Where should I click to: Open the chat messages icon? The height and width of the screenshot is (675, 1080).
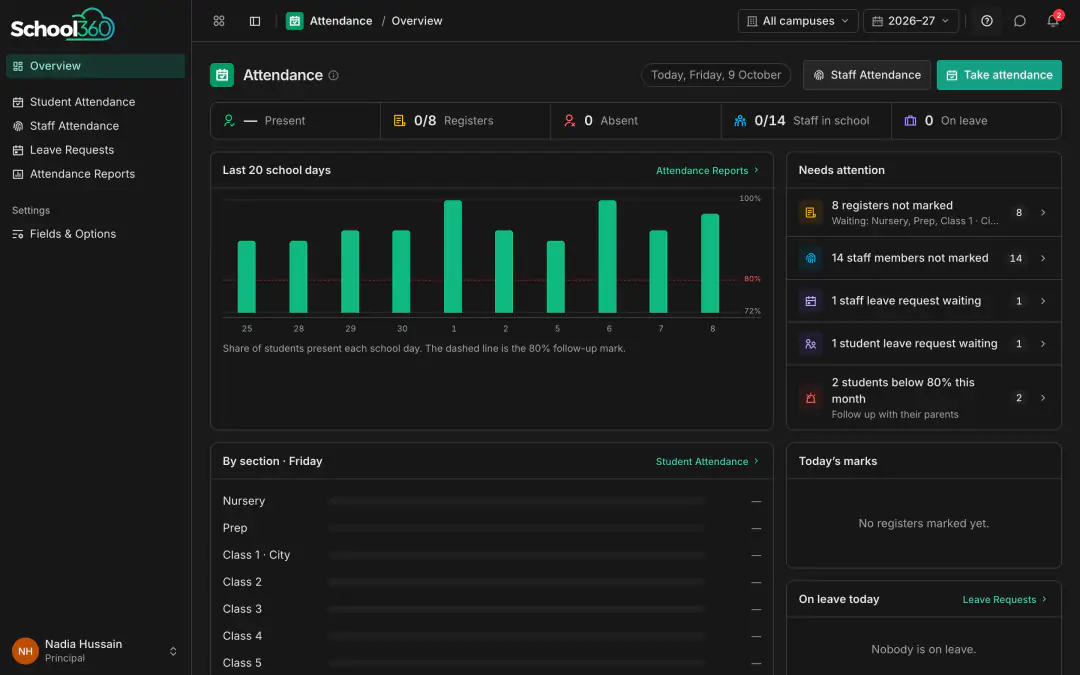coord(1020,21)
